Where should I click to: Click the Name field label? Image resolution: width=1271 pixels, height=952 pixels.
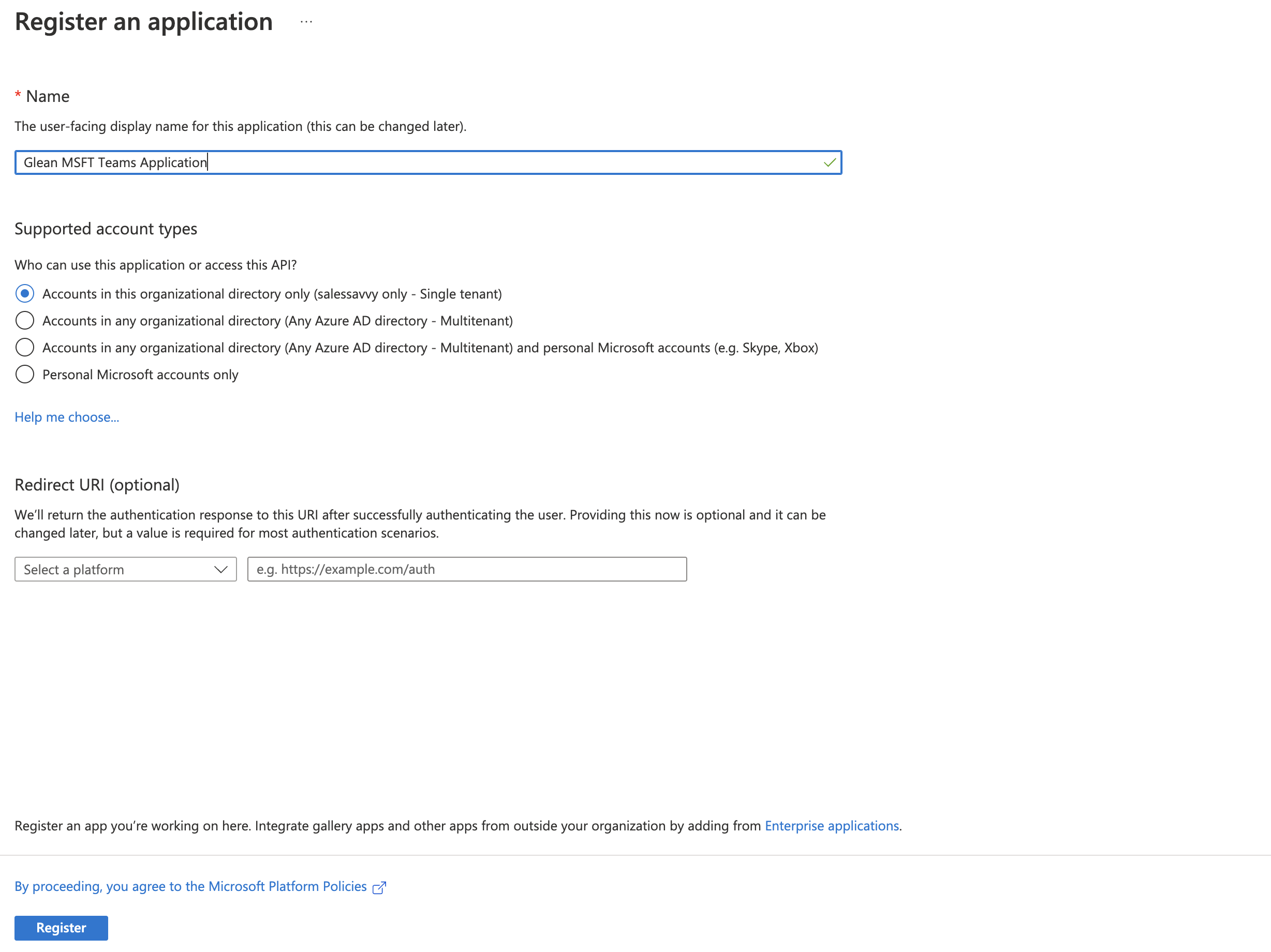(48, 97)
